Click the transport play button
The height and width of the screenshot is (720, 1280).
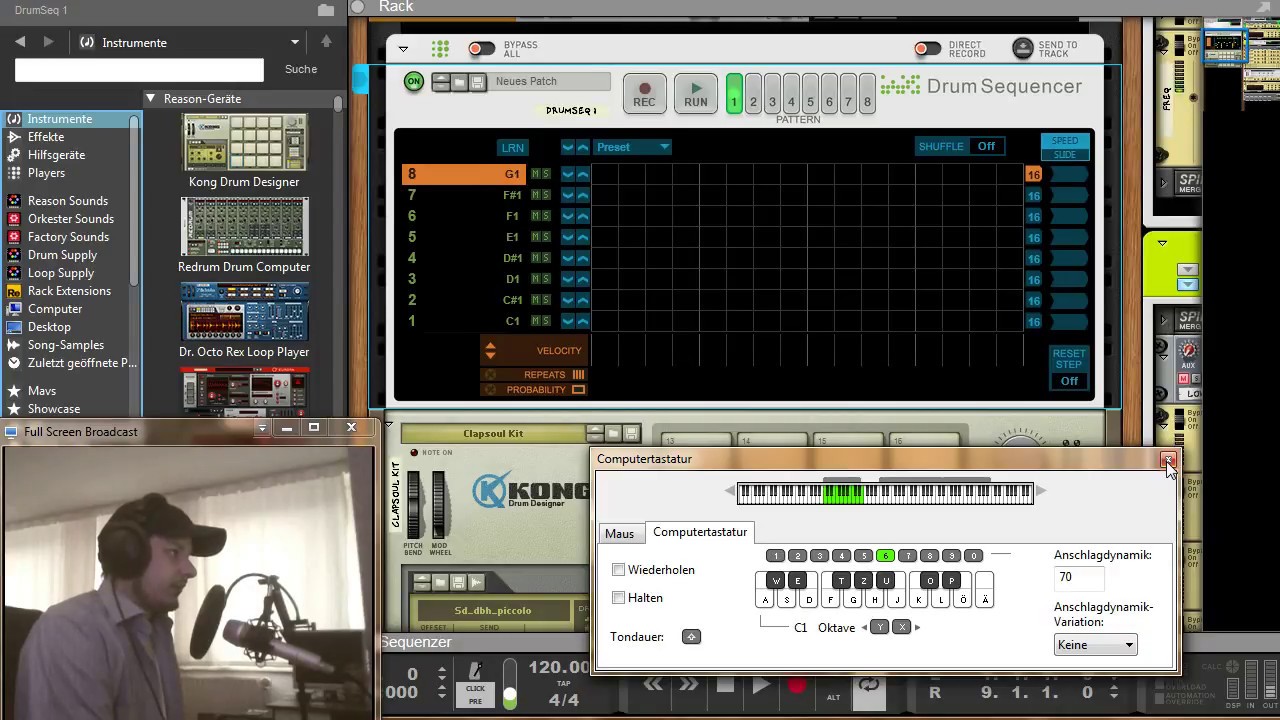(x=761, y=686)
